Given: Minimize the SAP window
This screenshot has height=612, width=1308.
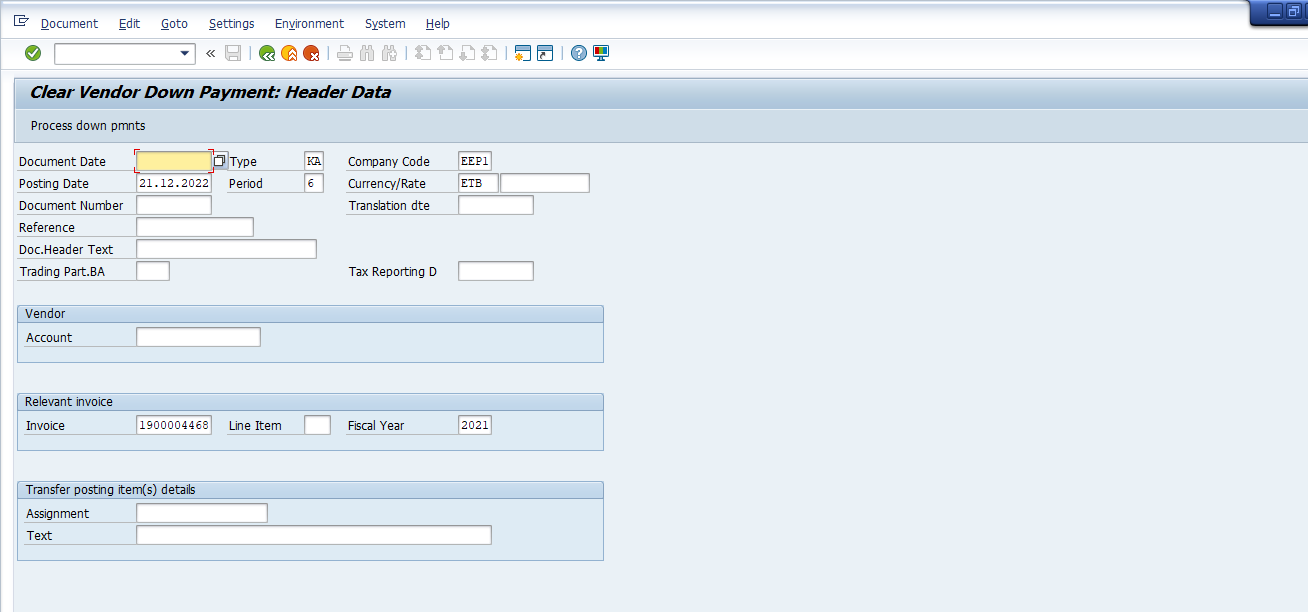Looking at the screenshot, I should click(x=1275, y=11).
